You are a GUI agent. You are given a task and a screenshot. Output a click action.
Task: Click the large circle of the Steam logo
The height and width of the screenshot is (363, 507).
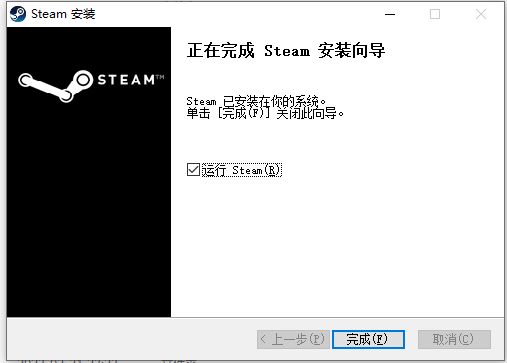coord(82,80)
